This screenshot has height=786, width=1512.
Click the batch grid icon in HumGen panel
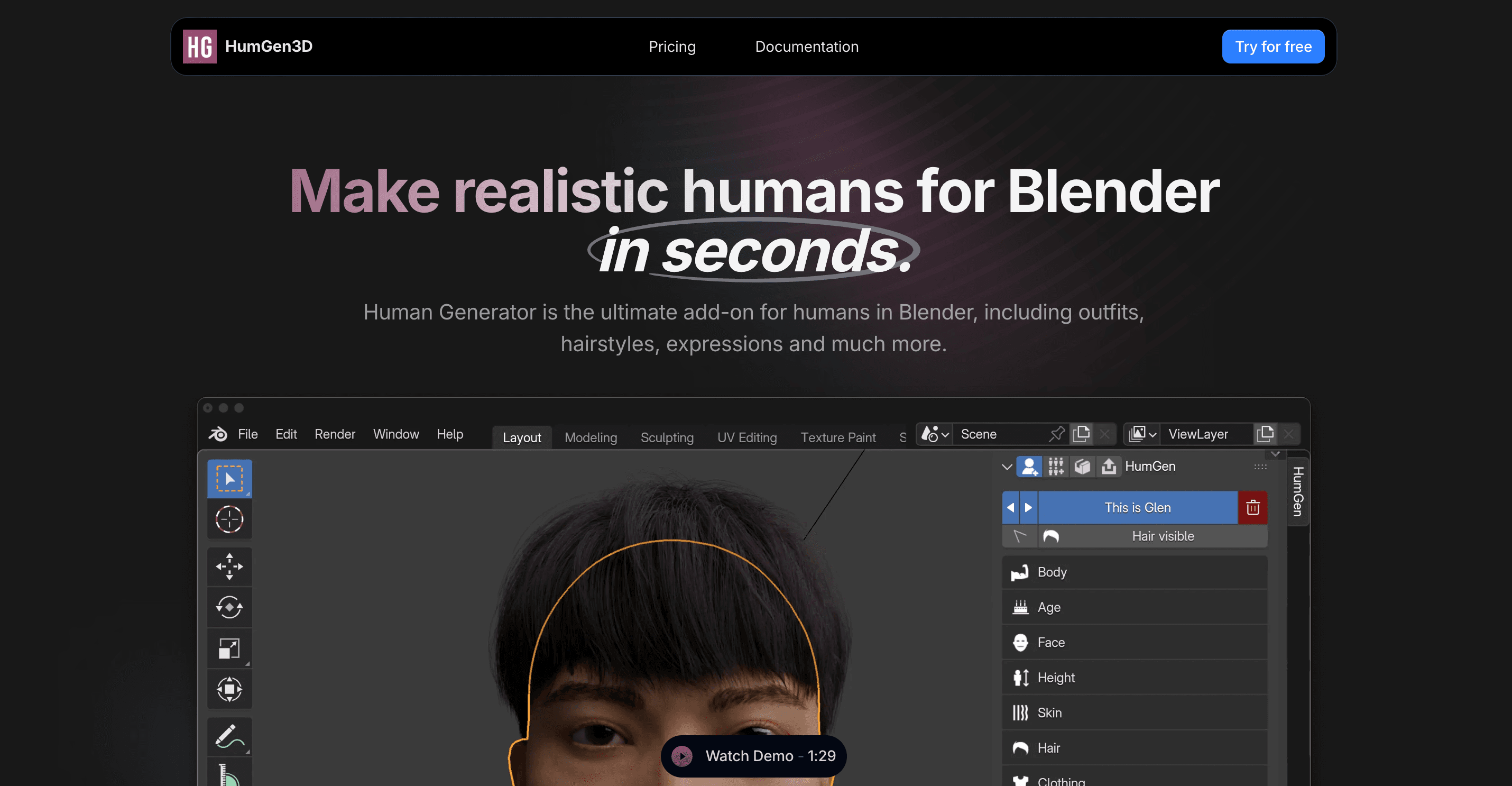[x=1055, y=467]
